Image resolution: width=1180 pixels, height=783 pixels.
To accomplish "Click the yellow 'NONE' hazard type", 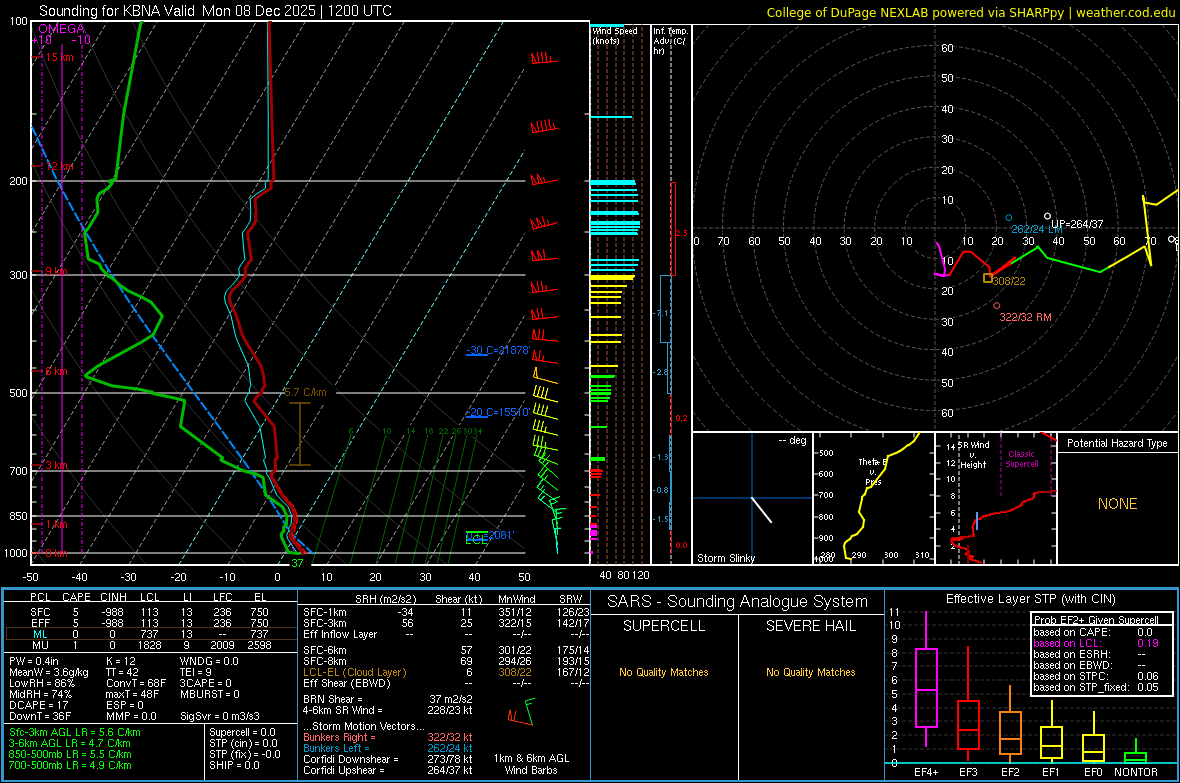I will 1117,504.
